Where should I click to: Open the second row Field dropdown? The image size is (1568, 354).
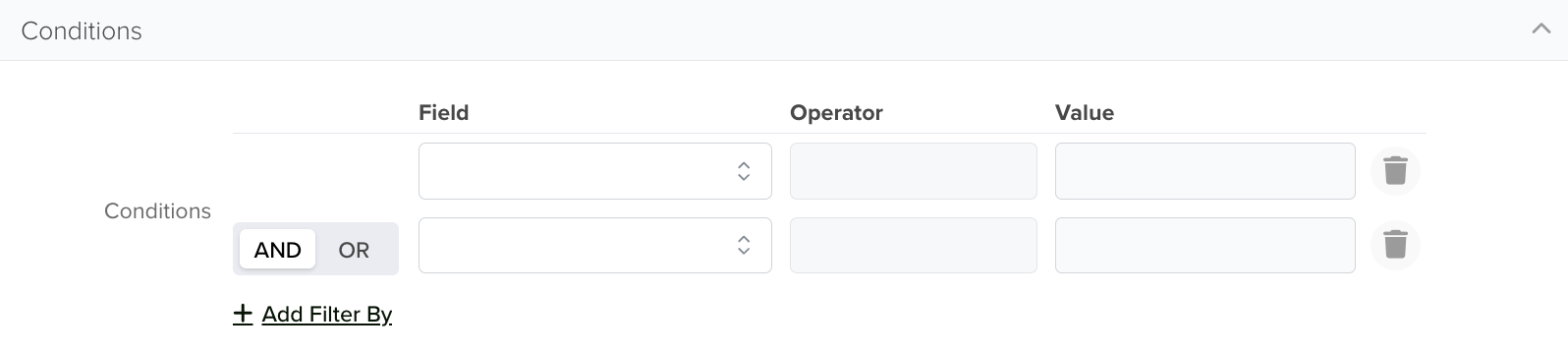point(595,245)
